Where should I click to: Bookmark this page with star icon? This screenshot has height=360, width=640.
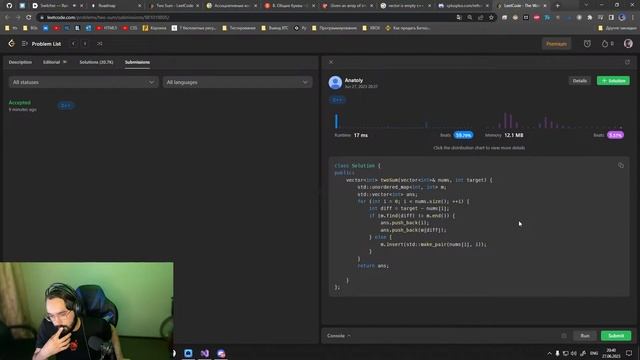click(491, 18)
